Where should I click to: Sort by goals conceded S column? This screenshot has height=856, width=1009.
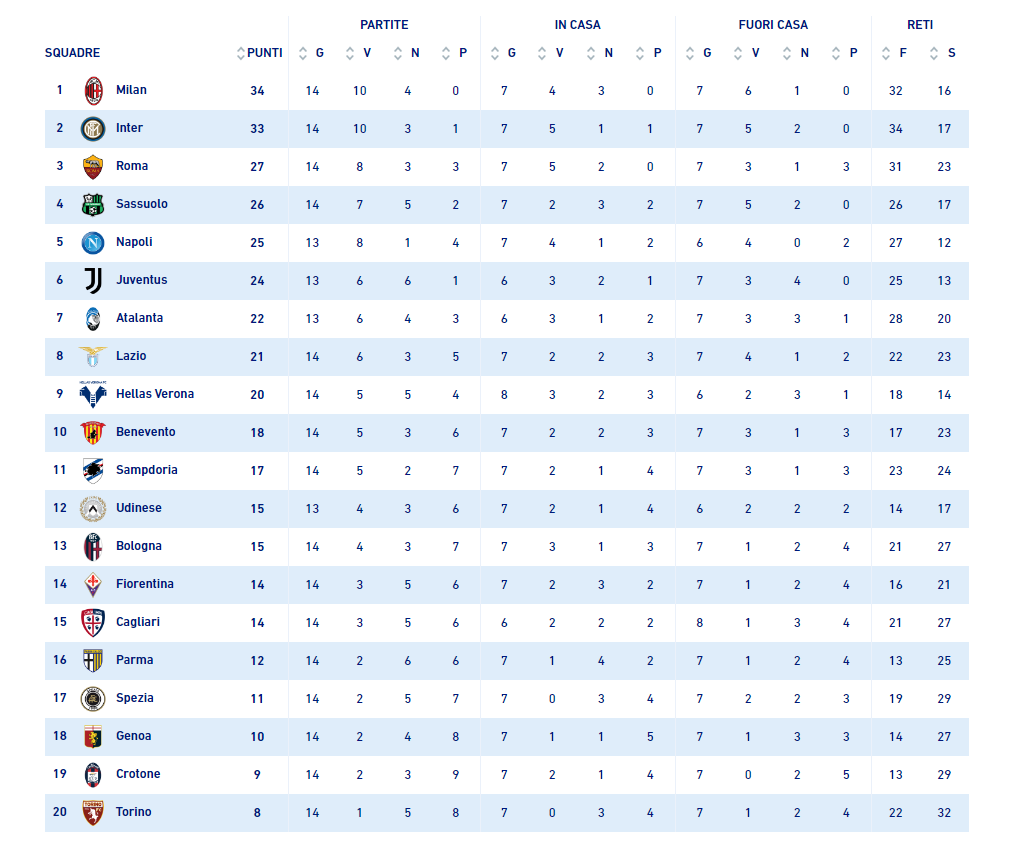click(934, 53)
